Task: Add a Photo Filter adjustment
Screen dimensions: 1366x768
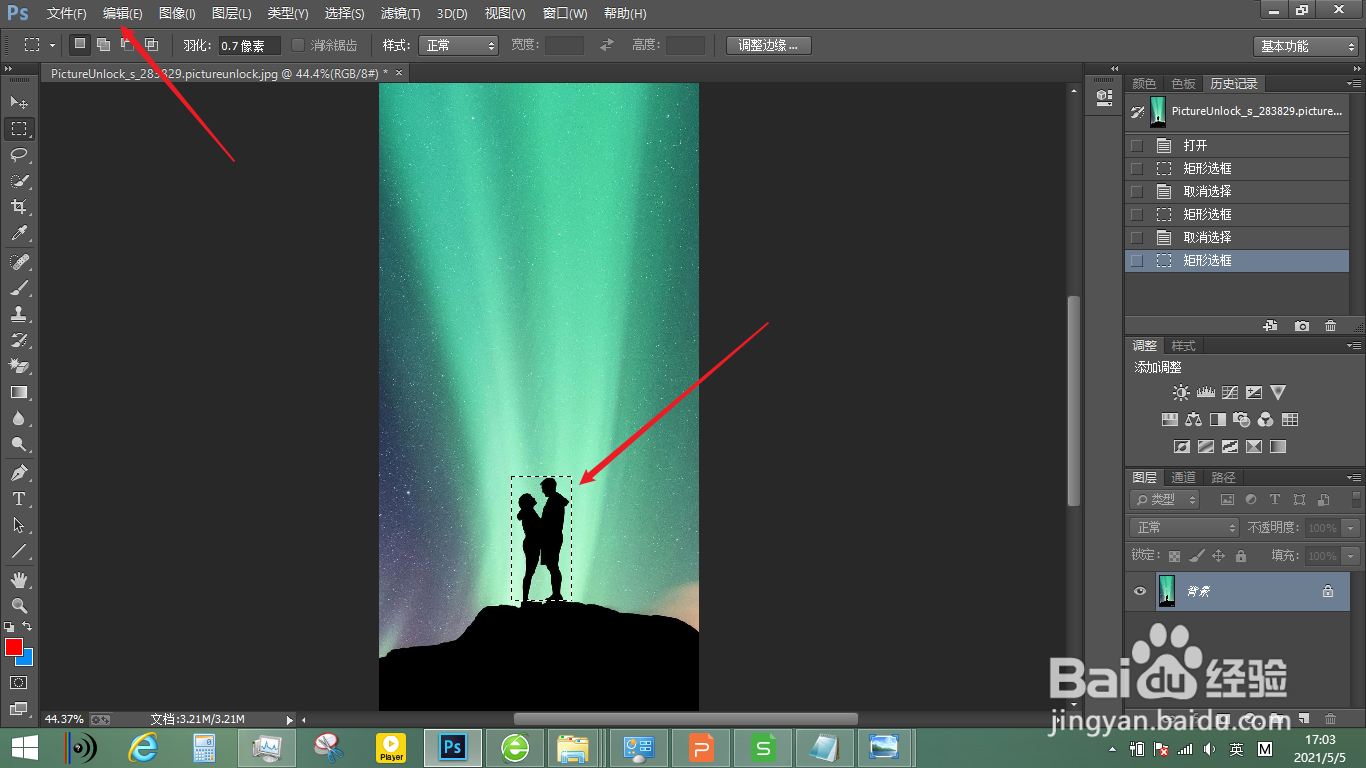Action: [x=1242, y=420]
